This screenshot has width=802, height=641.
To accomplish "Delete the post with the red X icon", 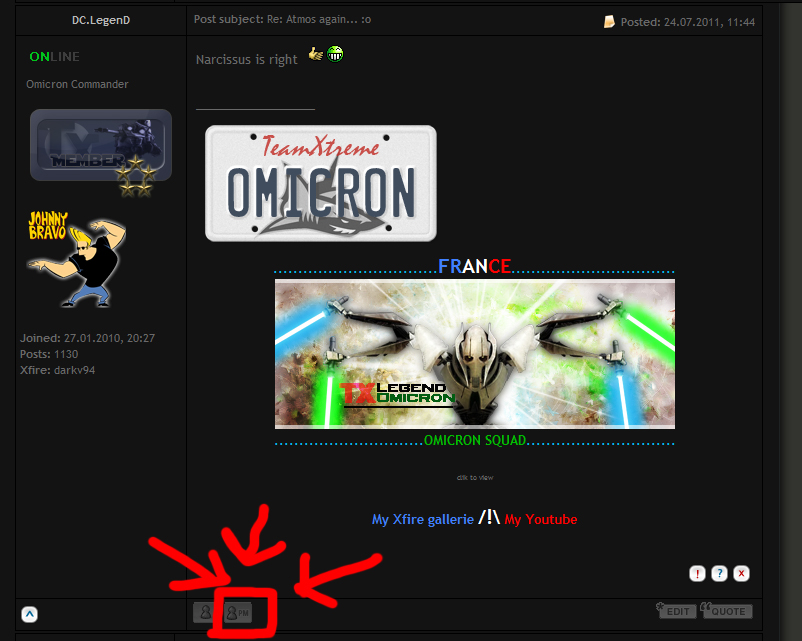I will (x=741, y=573).
